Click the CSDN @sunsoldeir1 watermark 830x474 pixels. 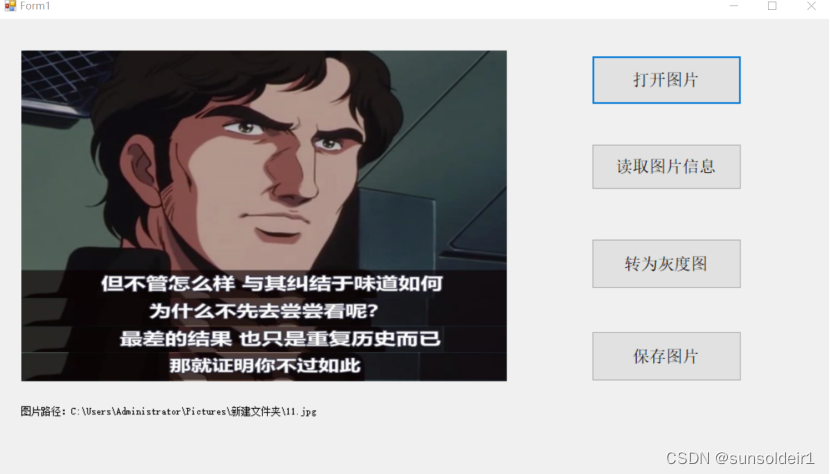coord(739,458)
